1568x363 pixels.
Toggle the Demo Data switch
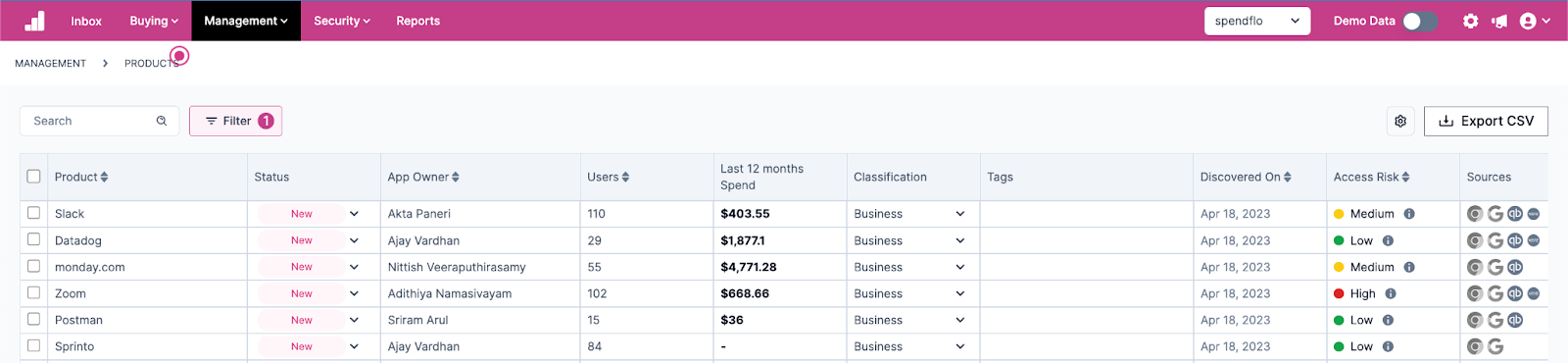[x=1420, y=21]
